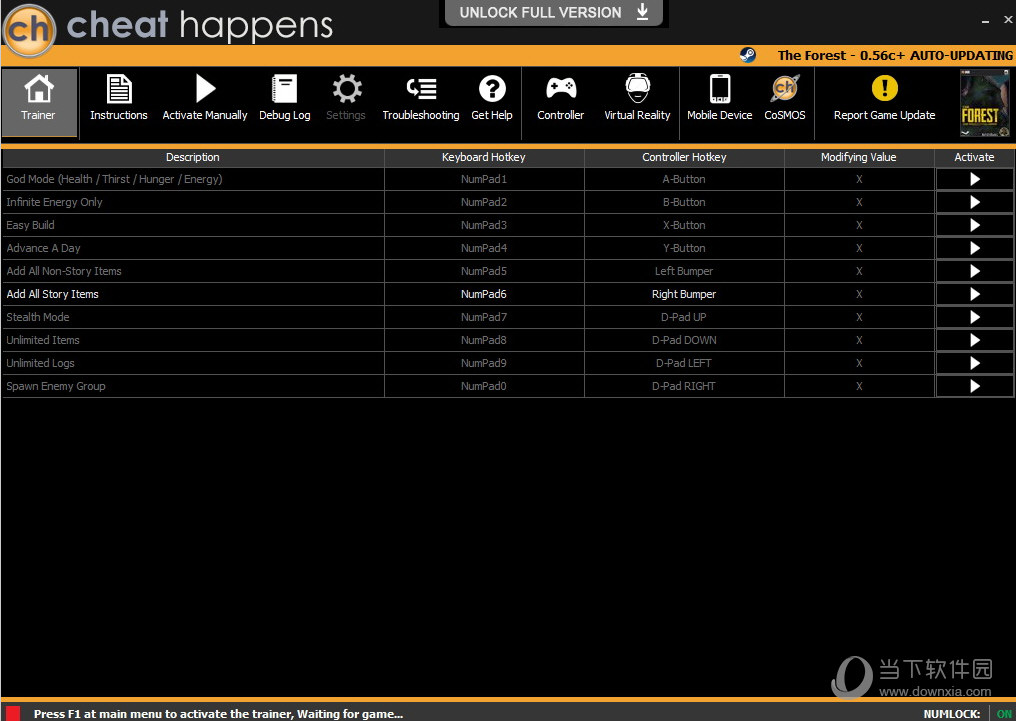Click Activate Manually play icon
1016x721 pixels.
[x=205, y=88]
